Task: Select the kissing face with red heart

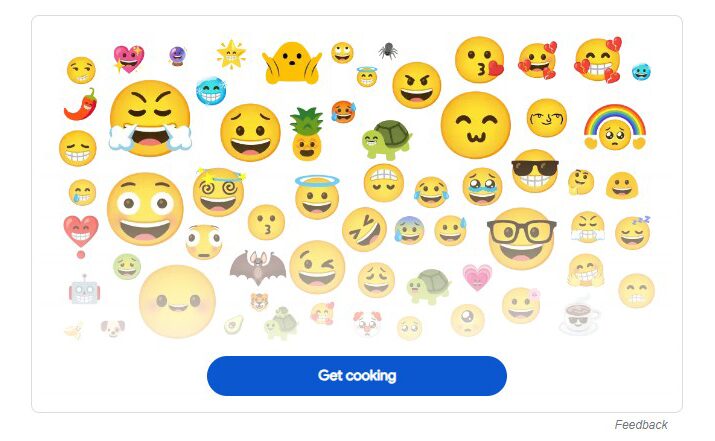Action: pyautogui.click(x=480, y=60)
